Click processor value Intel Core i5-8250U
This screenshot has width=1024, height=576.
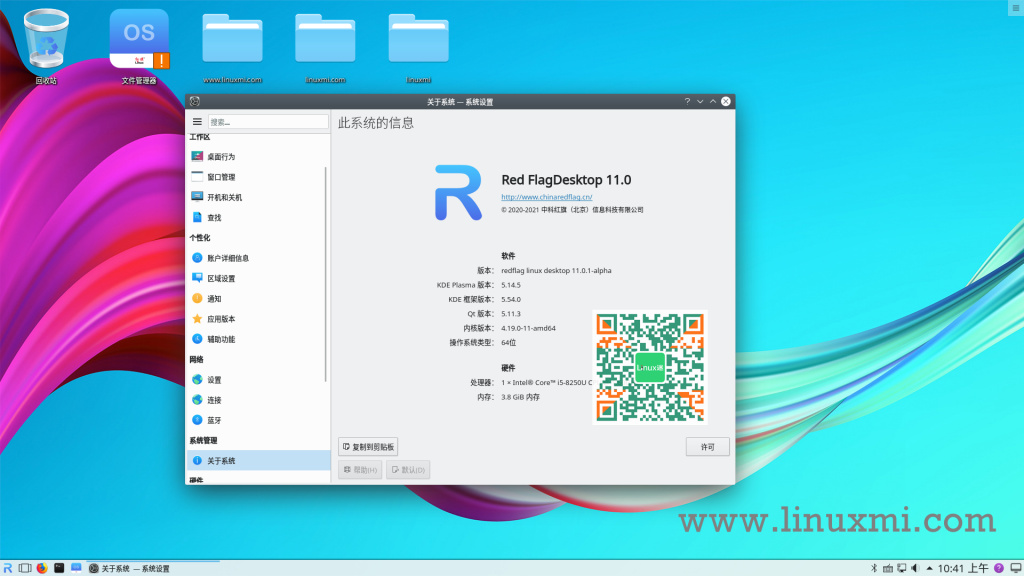(x=547, y=382)
